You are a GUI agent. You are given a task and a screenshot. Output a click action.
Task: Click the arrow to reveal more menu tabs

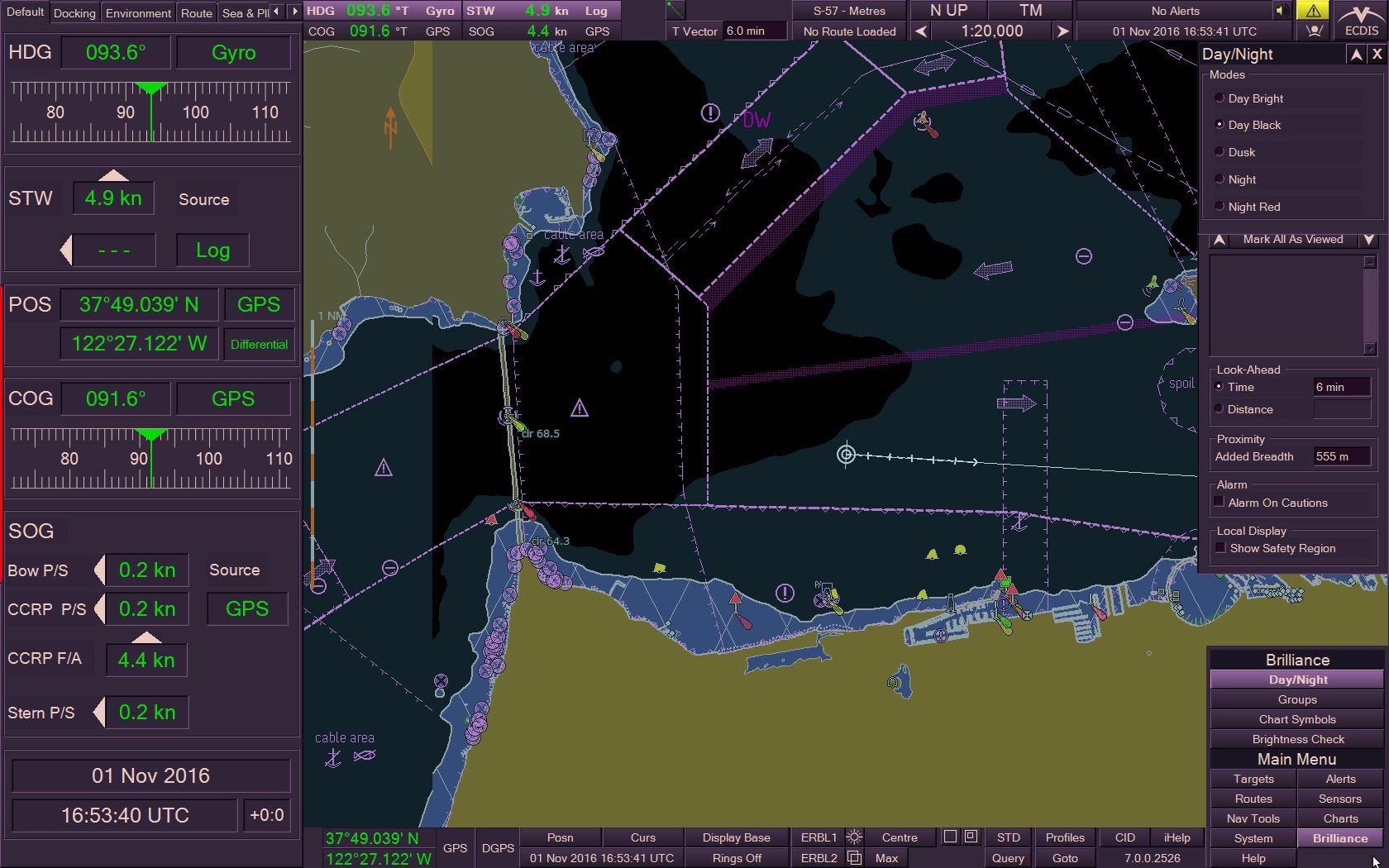pos(294,12)
